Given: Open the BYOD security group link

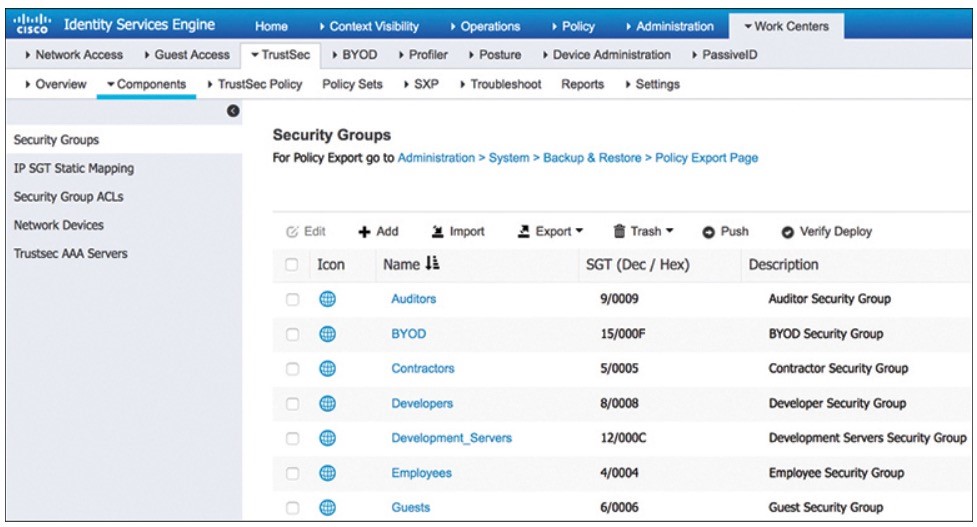Looking at the screenshot, I should point(409,334).
